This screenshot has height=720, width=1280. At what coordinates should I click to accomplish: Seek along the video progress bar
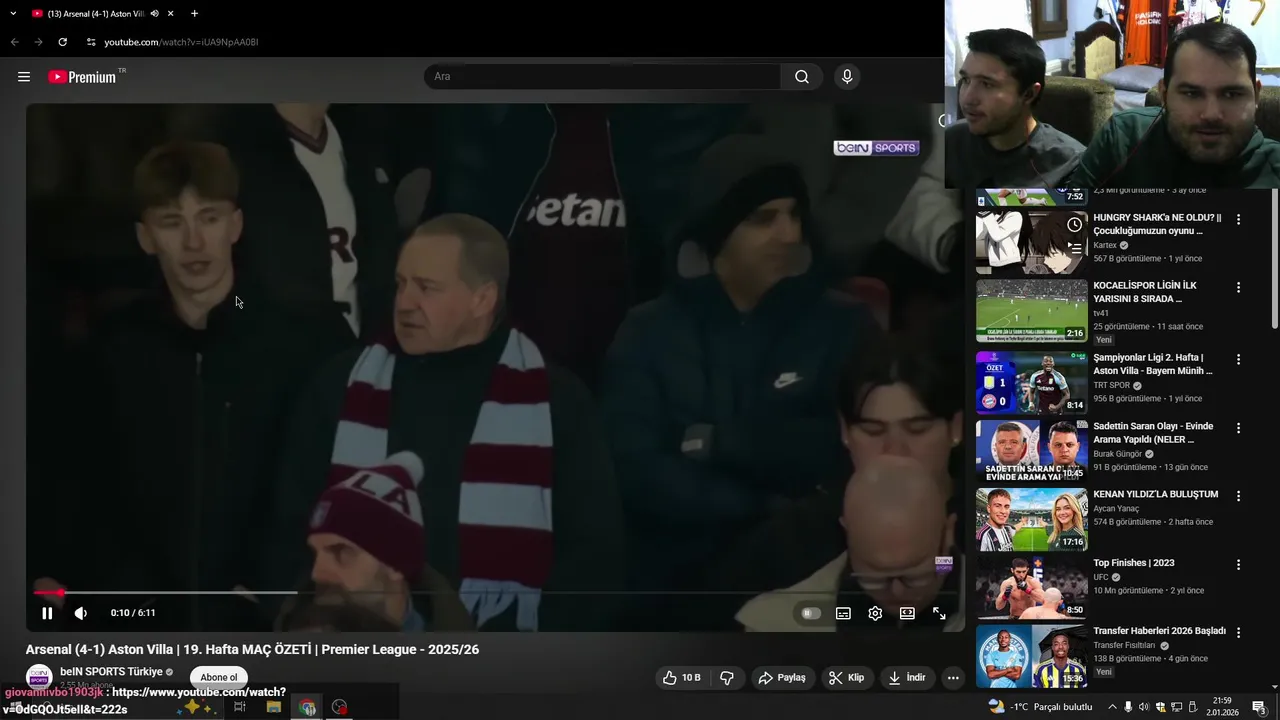click(495, 593)
